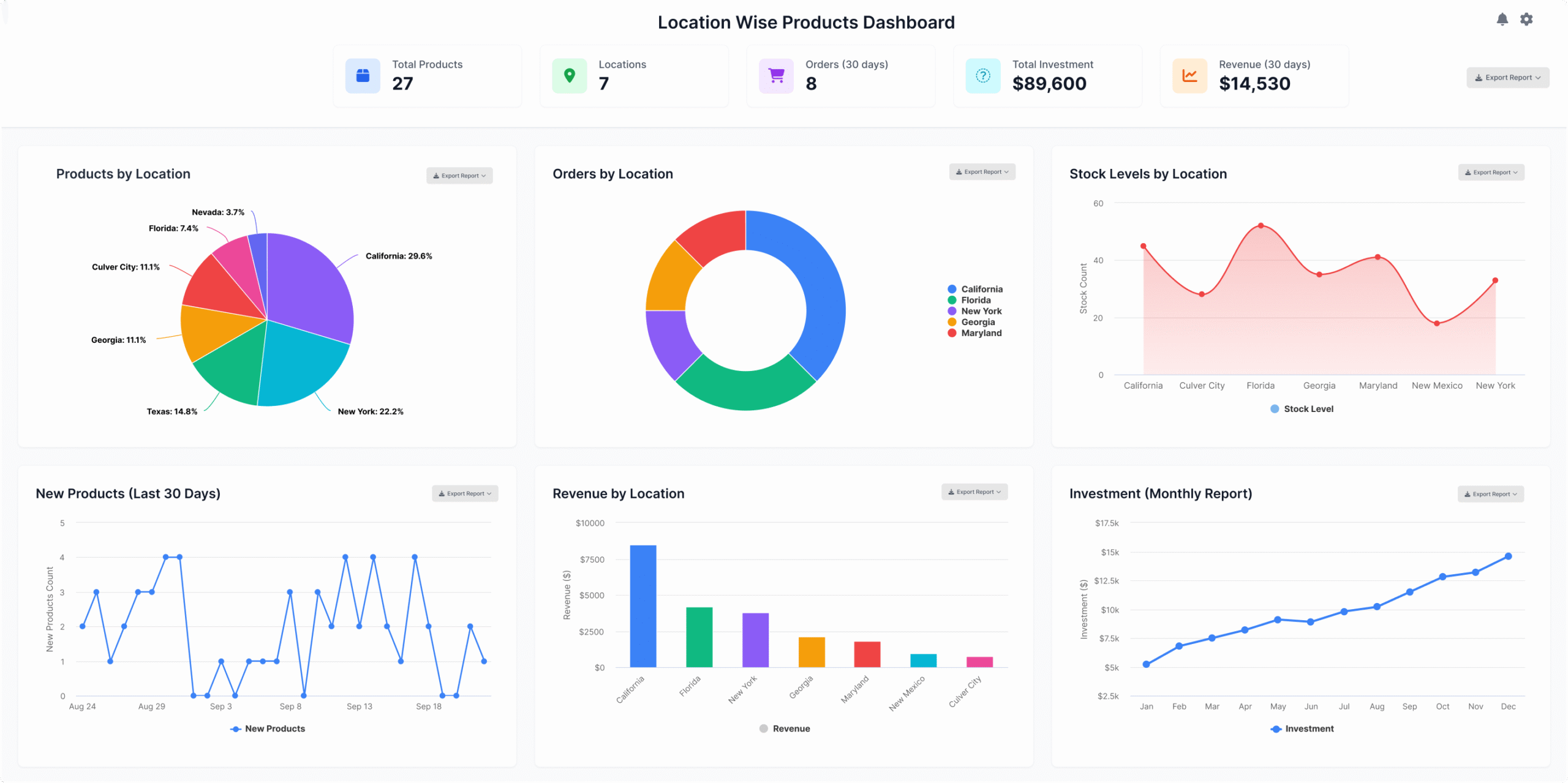
Task: Click the Orders shopping cart icon
Action: (776, 75)
